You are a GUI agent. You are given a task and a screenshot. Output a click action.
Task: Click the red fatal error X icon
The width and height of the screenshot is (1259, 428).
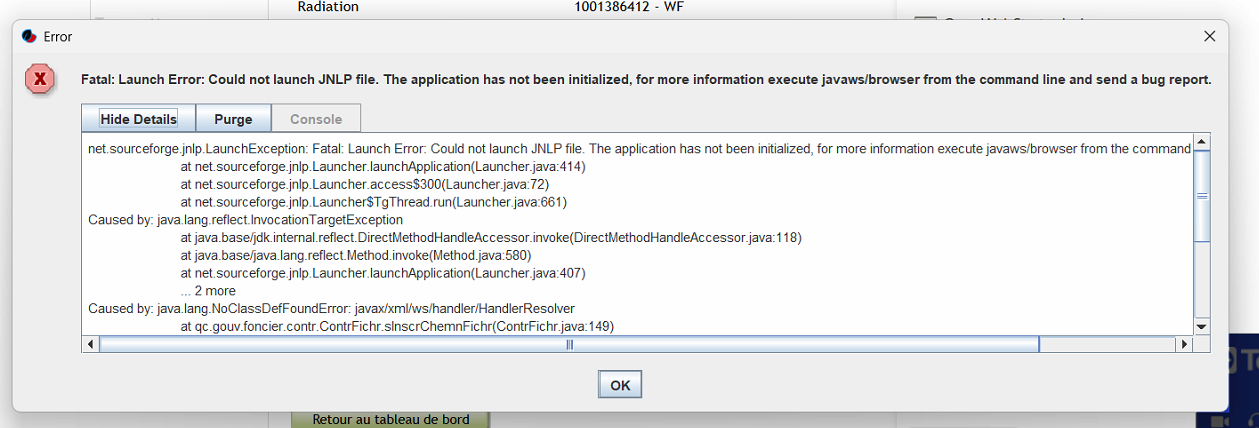(40, 79)
